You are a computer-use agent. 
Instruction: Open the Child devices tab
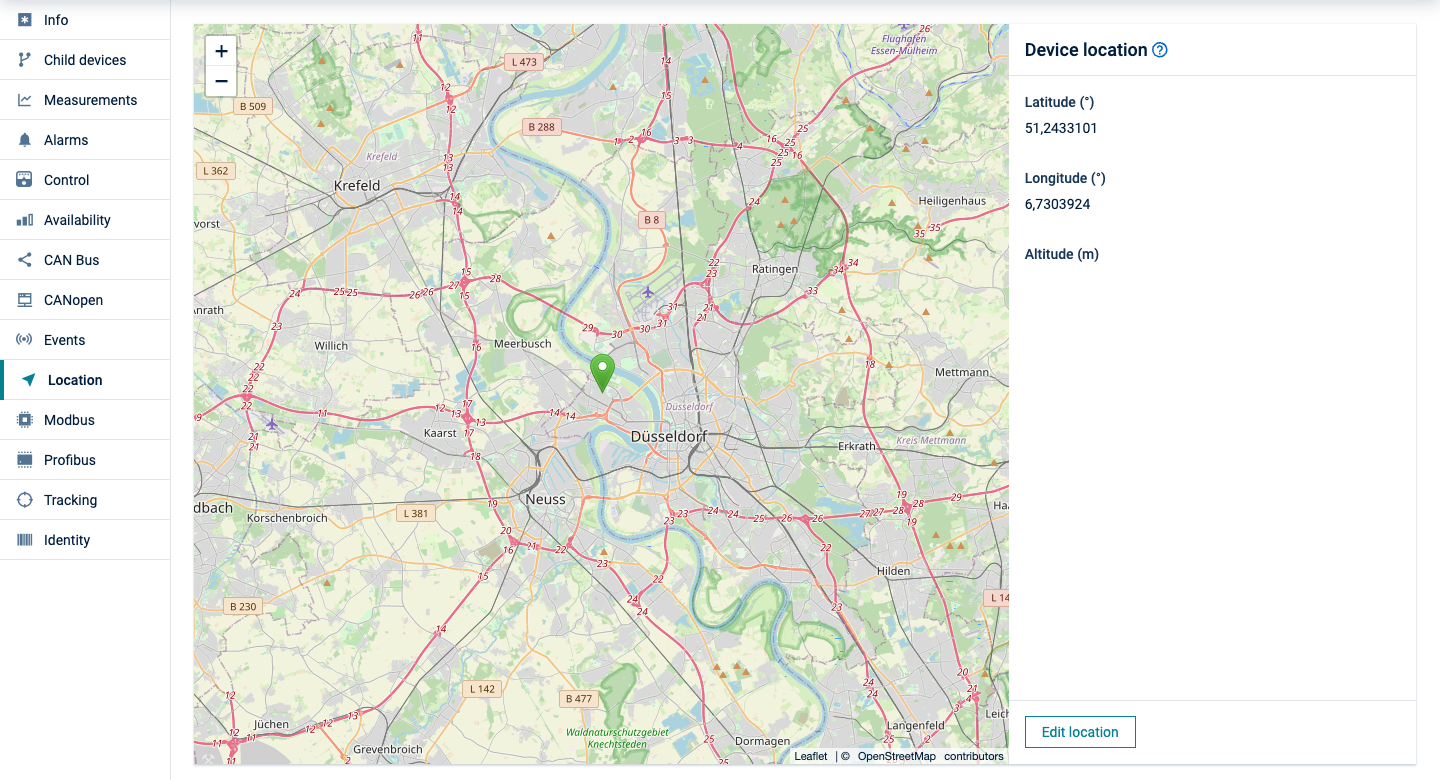[x=85, y=60]
